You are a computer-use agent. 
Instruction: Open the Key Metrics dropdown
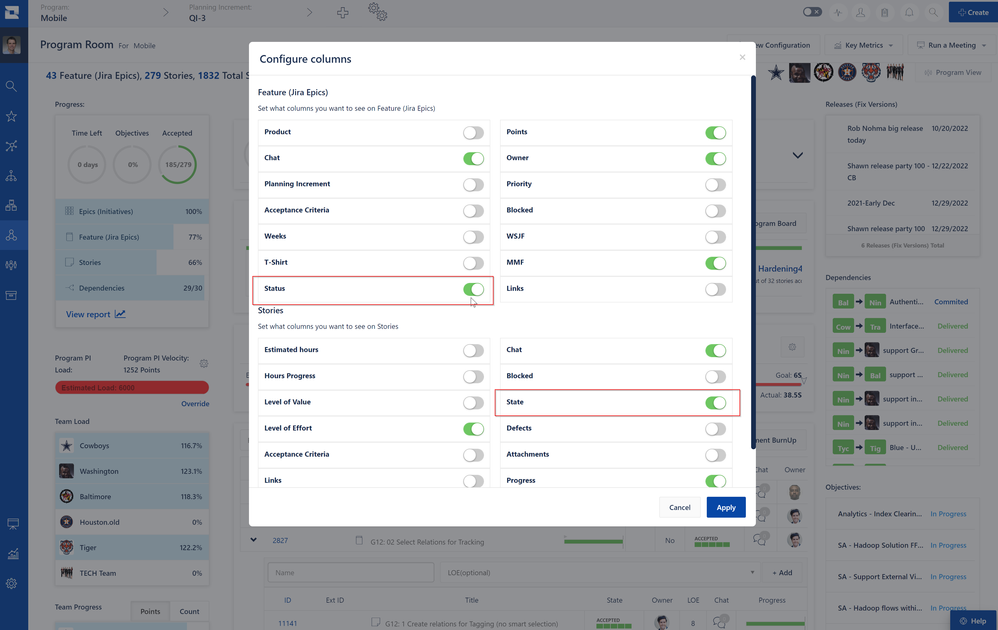click(863, 45)
